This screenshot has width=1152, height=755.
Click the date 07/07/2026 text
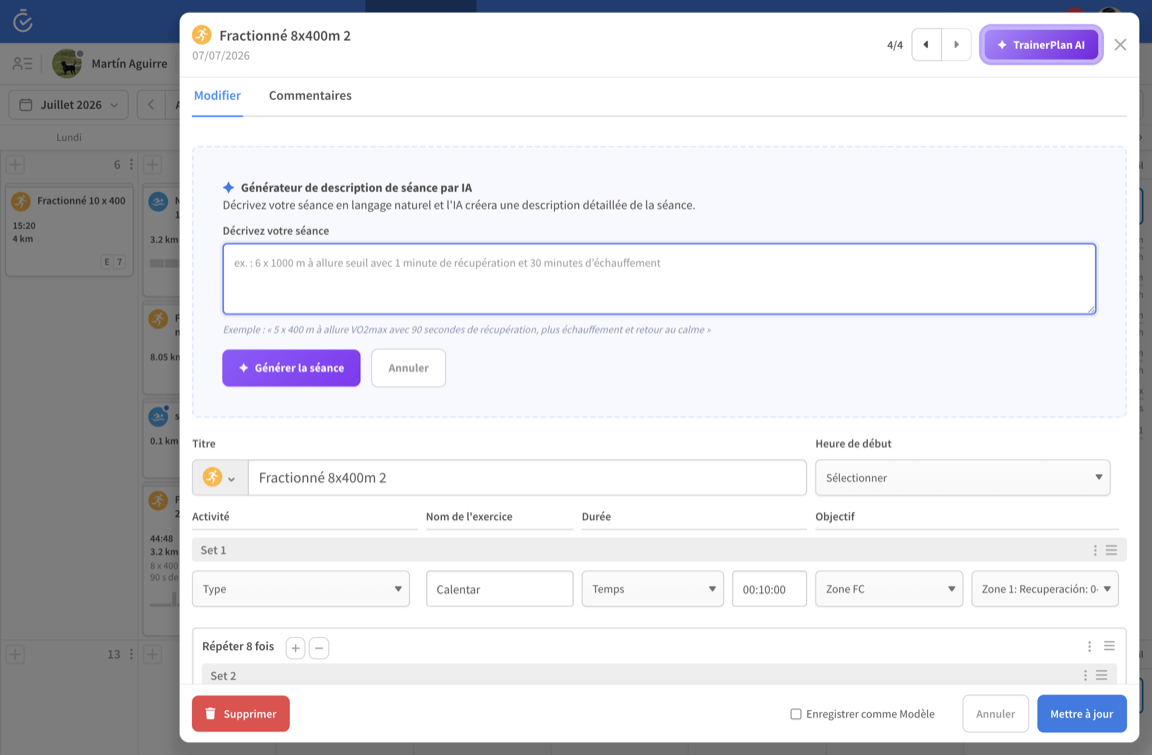[x=221, y=56]
